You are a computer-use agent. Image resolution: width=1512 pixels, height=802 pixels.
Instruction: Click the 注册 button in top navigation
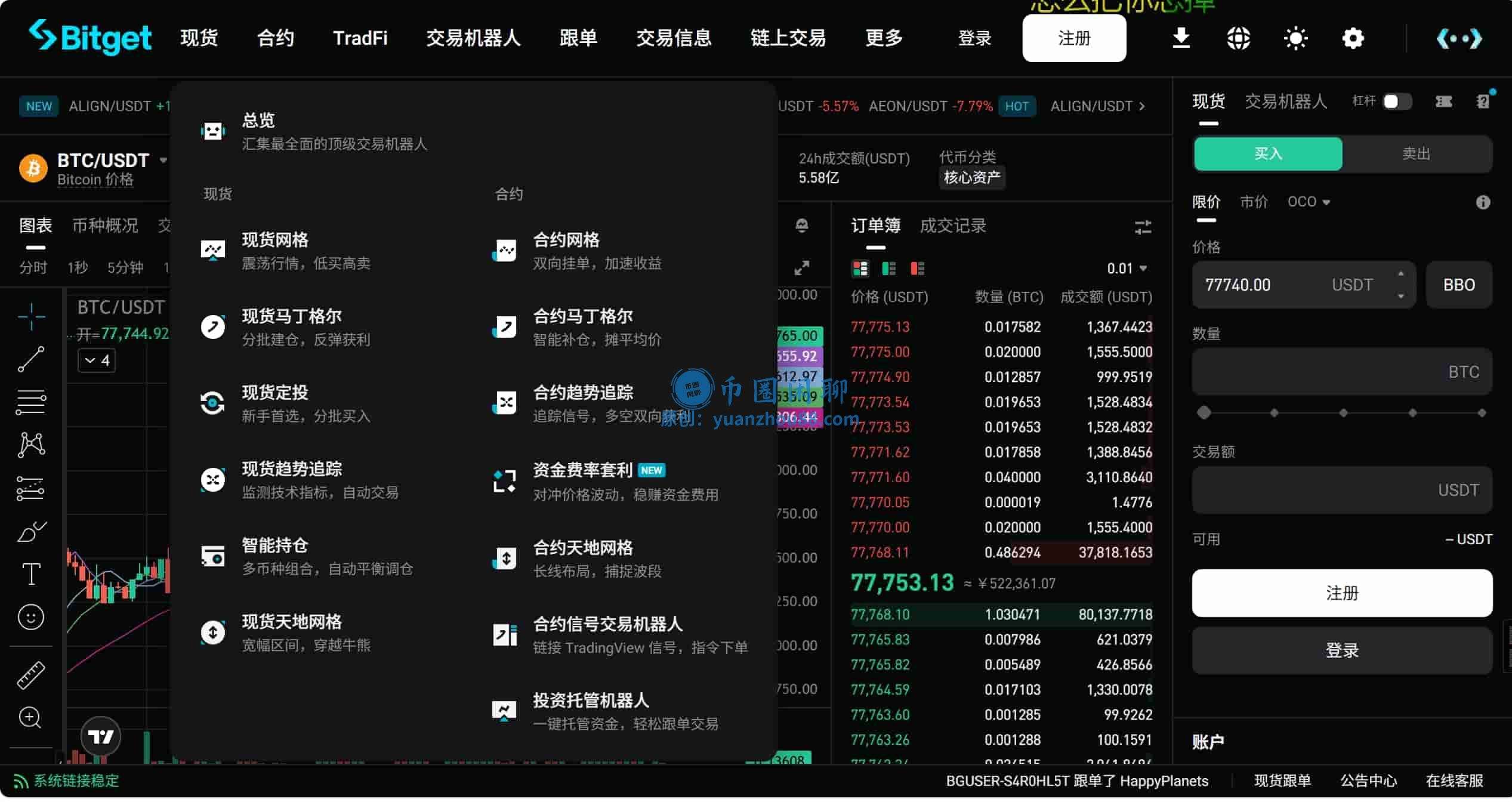coord(1074,38)
